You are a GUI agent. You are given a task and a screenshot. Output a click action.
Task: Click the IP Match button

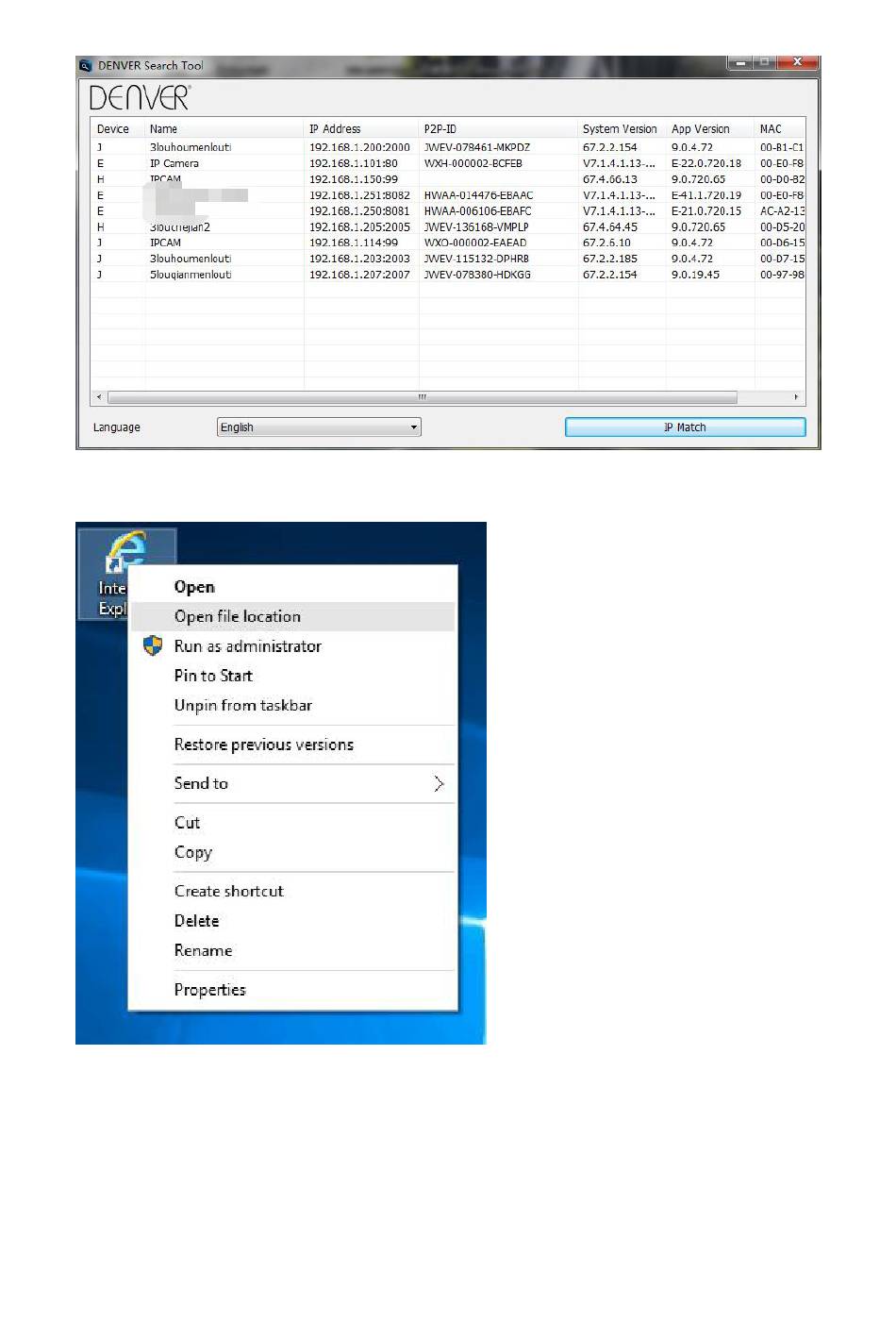point(686,427)
